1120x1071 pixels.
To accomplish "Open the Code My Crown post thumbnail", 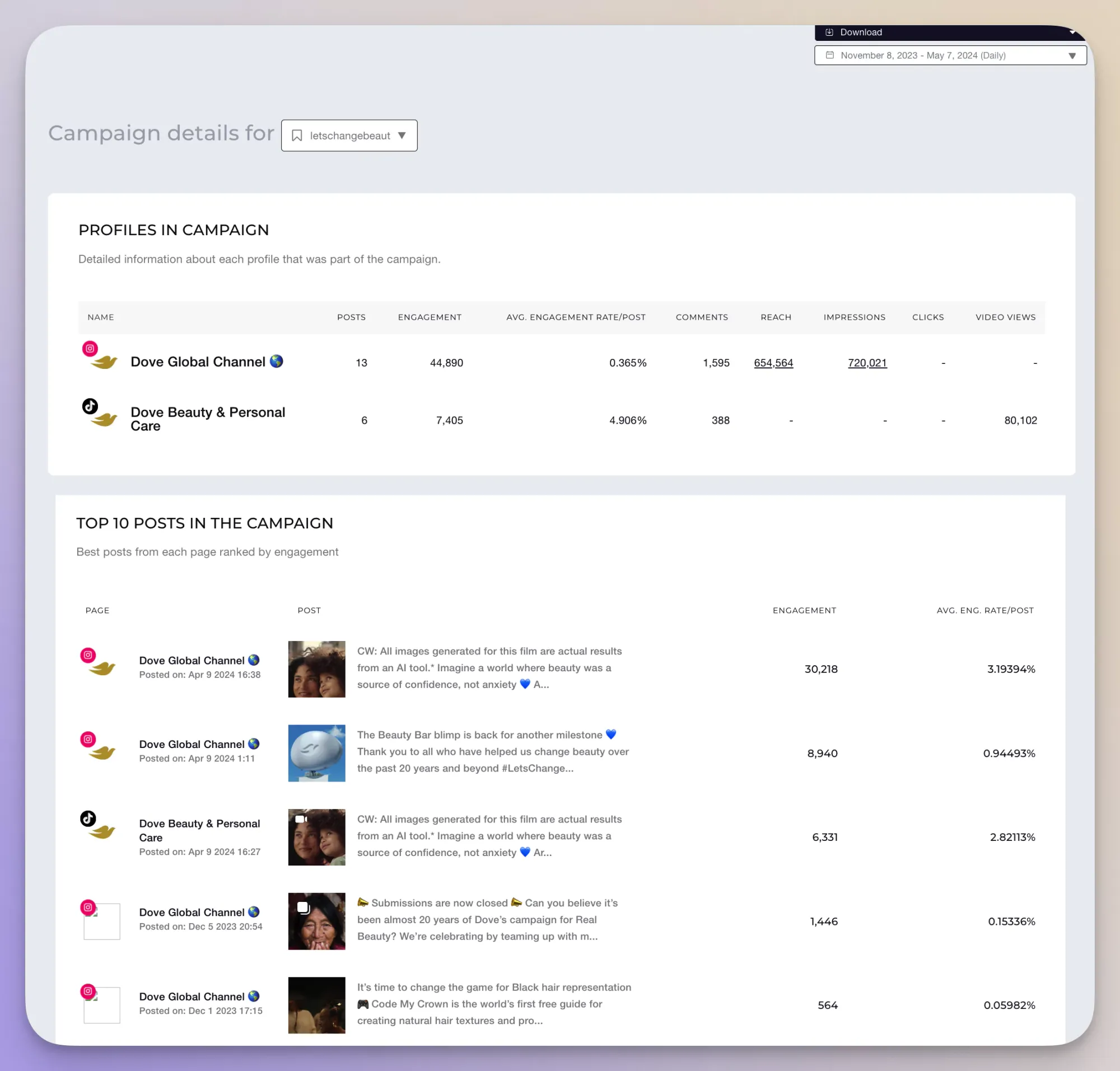I will tap(316, 1005).
